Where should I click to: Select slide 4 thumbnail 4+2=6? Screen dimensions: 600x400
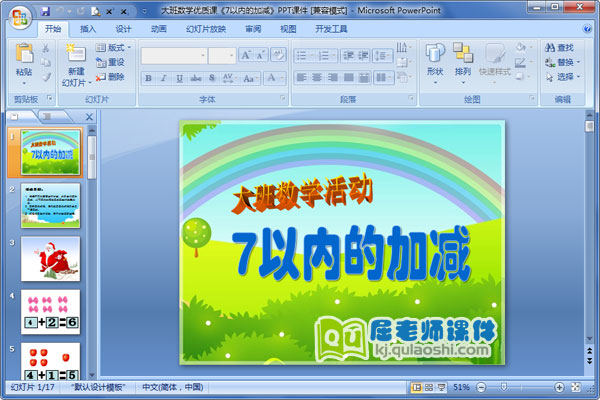coord(51,312)
